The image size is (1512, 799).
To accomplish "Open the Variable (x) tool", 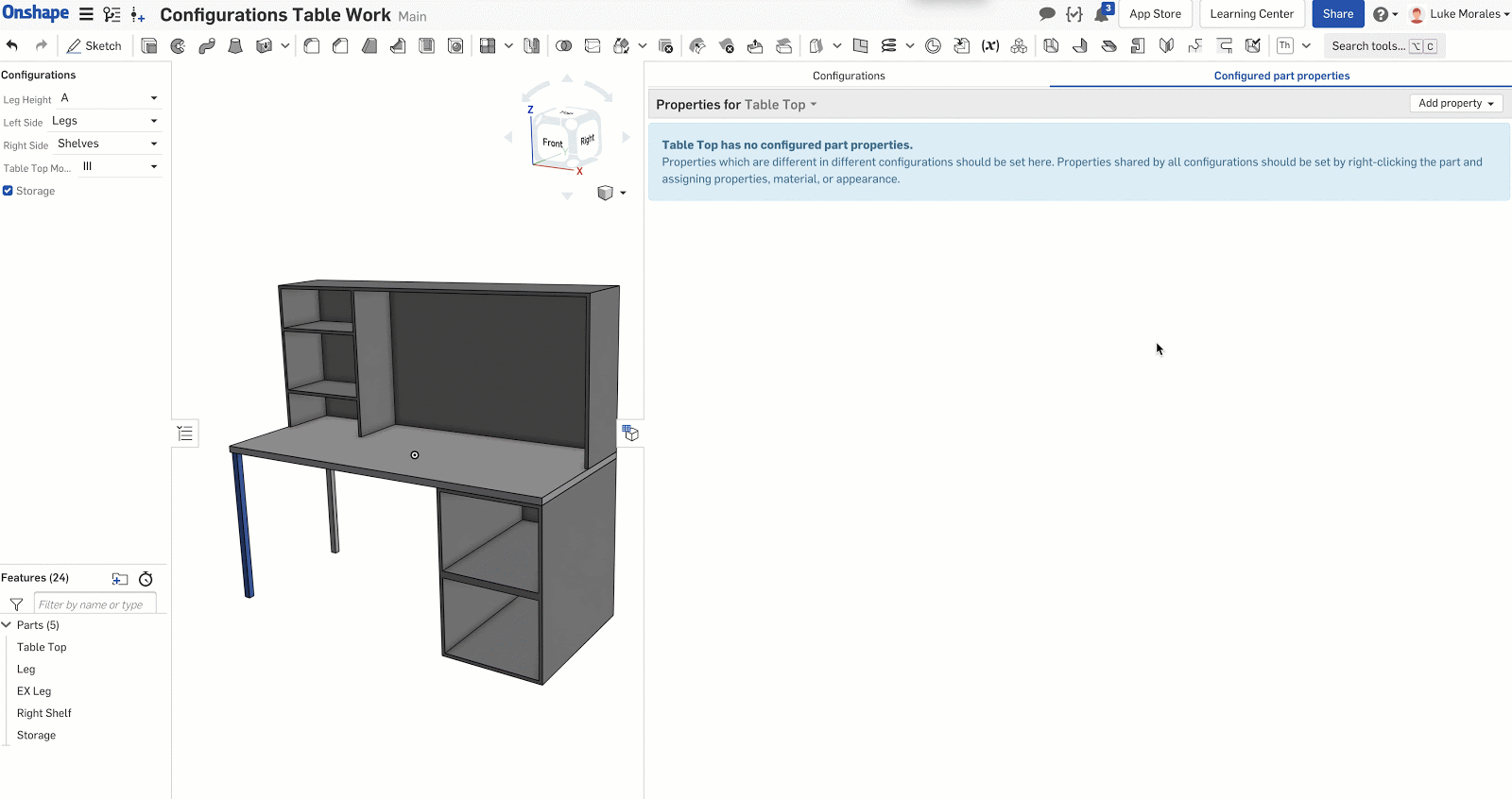I will 990,45.
